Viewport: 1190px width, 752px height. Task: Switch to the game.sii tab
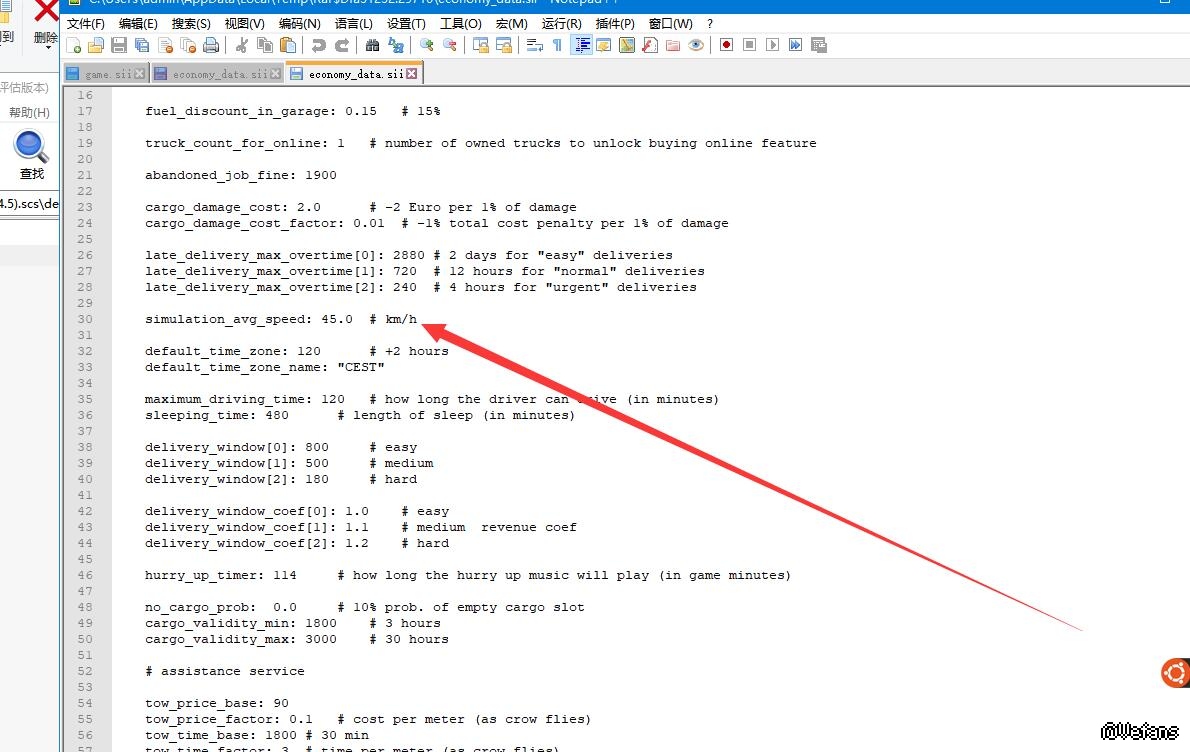point(108,74)
